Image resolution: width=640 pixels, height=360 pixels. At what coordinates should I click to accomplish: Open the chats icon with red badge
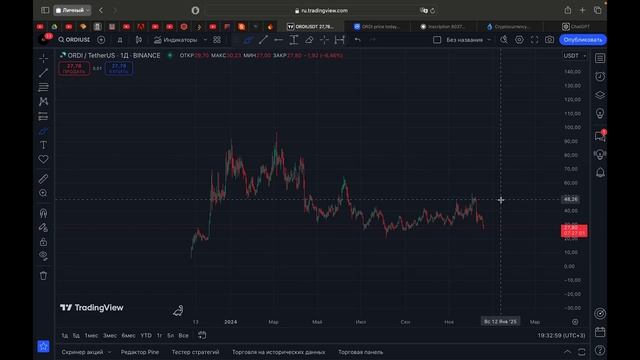pyautogui.click(x=600, y=136)
